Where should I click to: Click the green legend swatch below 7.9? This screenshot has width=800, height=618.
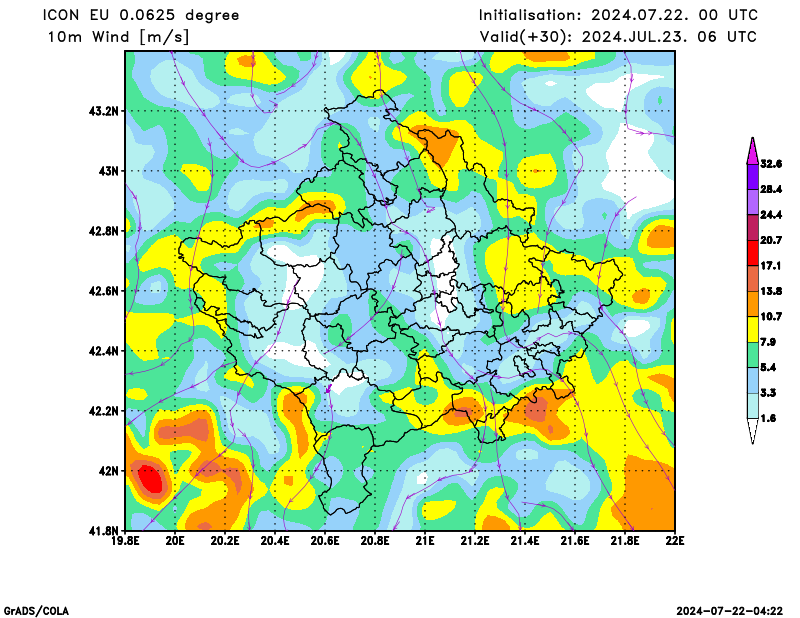(x=753, y=355)
